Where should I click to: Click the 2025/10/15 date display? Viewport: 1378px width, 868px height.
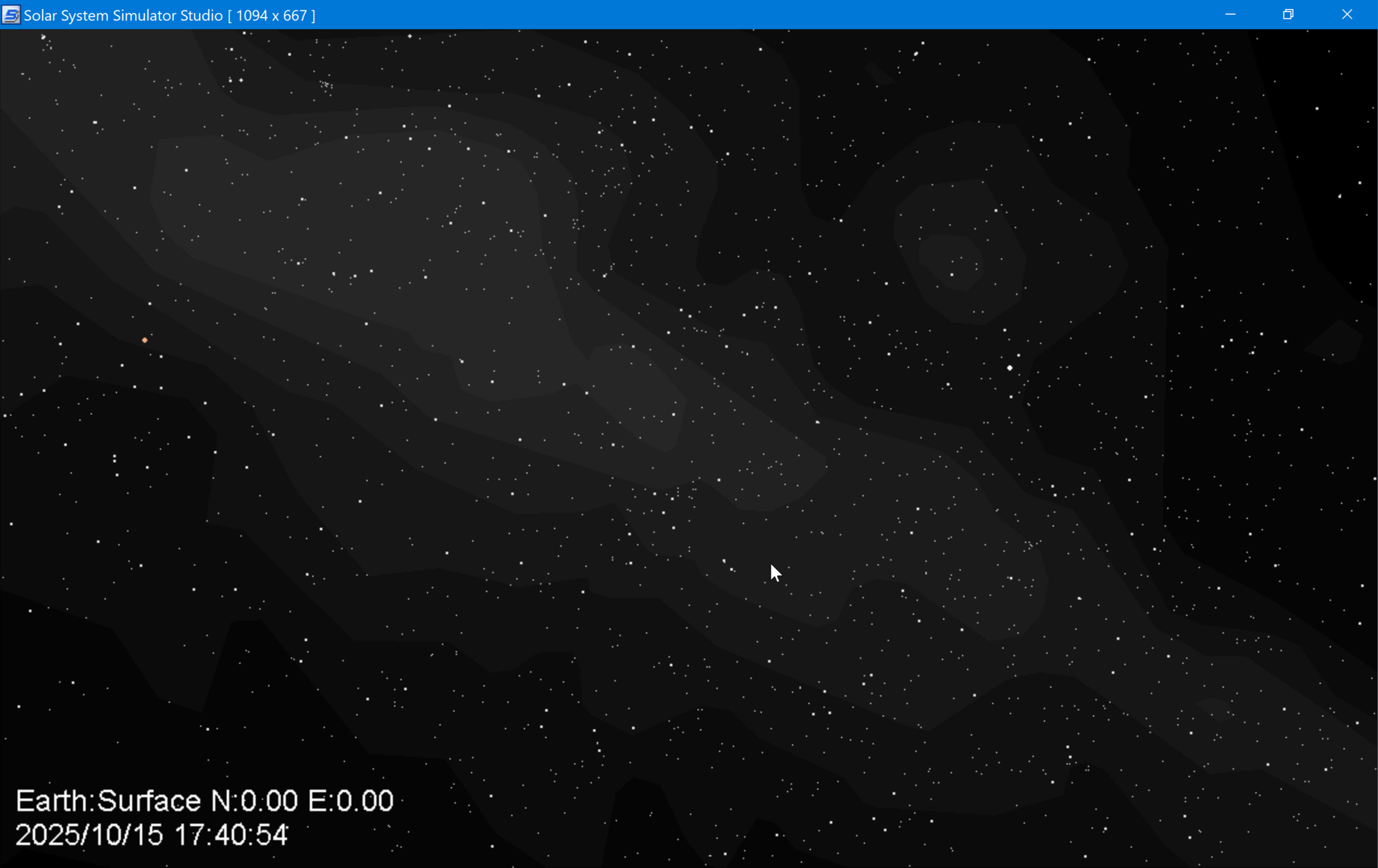89,835
